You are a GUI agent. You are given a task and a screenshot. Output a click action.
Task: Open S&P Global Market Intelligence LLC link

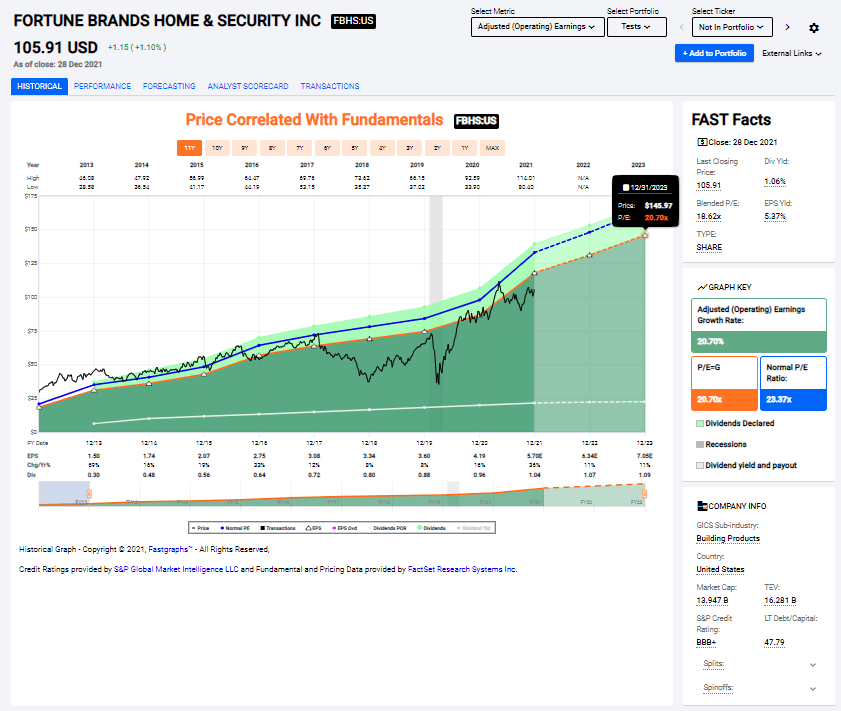pyautogui.click(x=176, y=569)
